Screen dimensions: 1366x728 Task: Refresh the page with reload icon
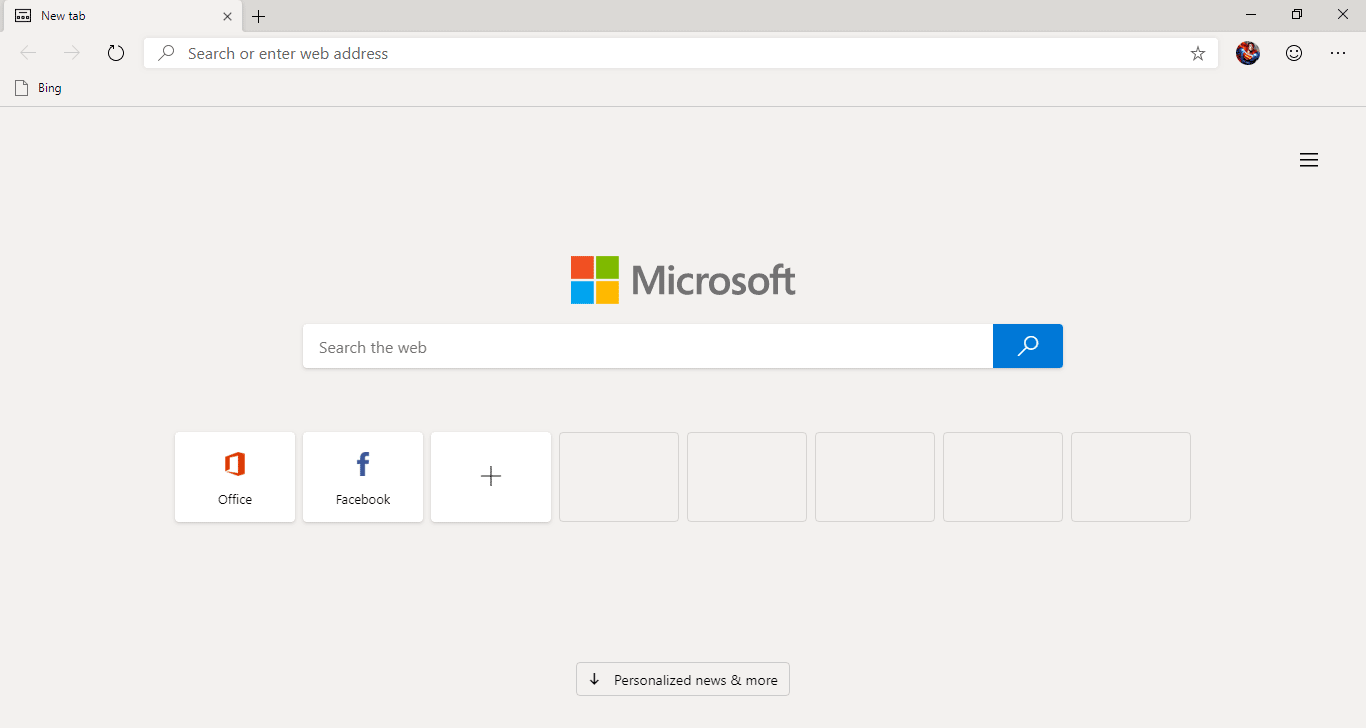pyautogui.click(x=116, y=53)
